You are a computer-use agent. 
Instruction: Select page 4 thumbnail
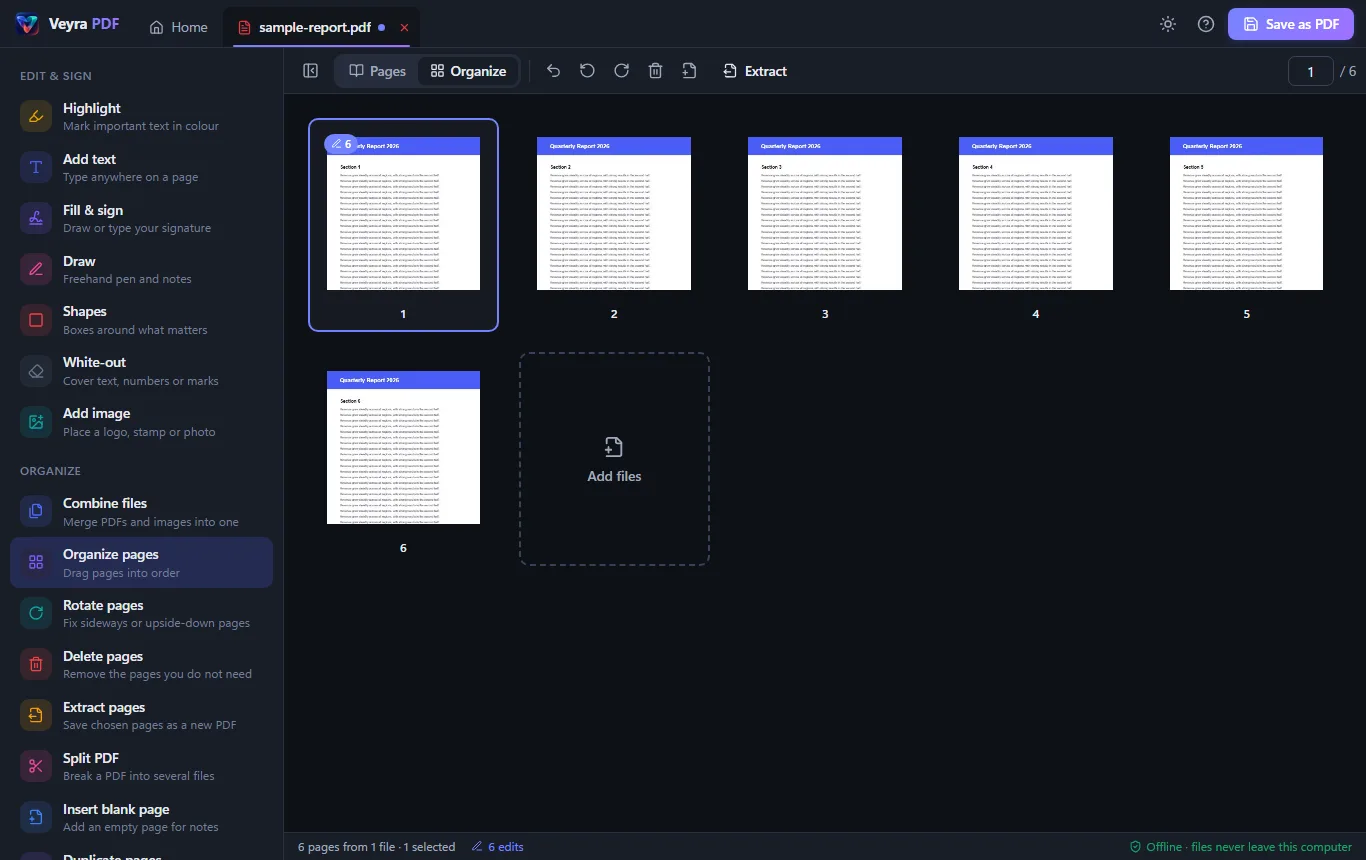tap(1036, 225)
